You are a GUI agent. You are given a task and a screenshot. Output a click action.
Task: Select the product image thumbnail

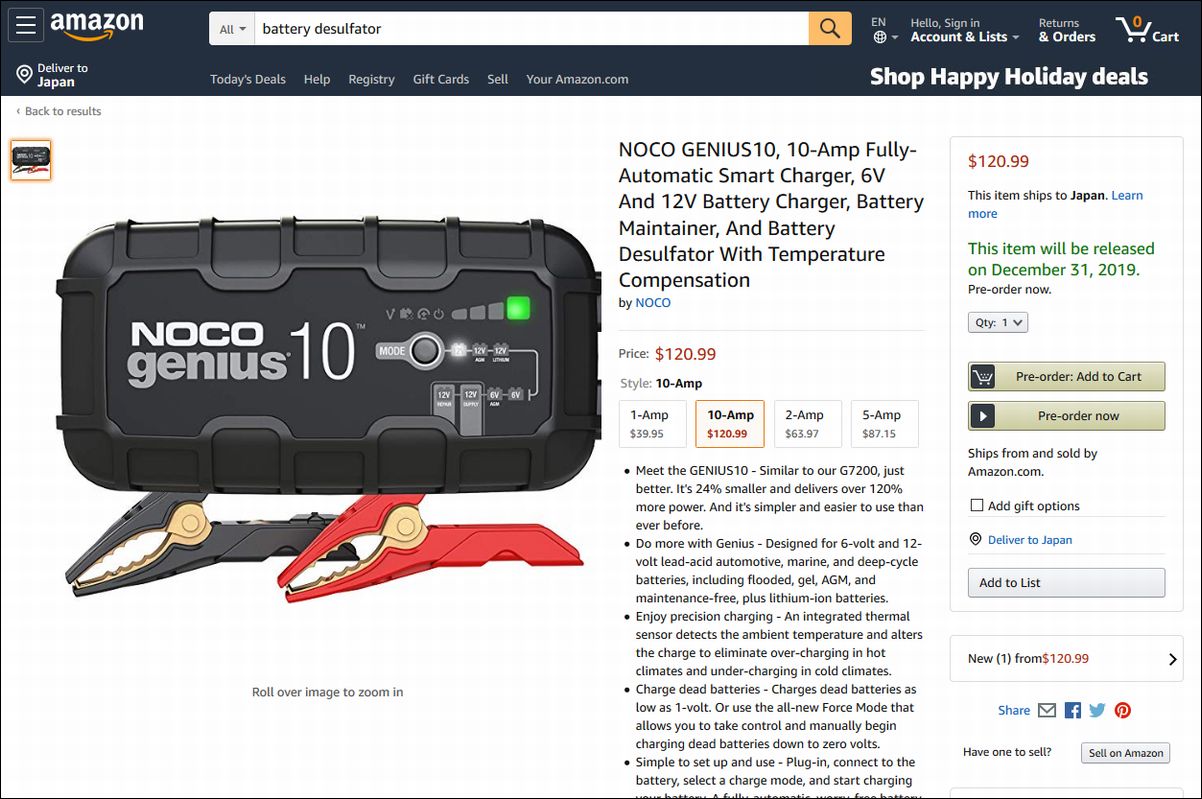(x=31, y=160)
